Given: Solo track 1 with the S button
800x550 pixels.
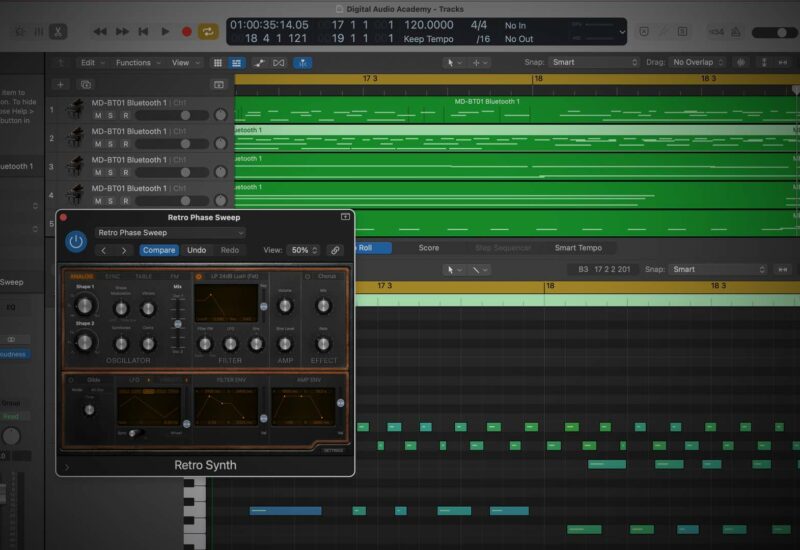Looking at the screenshot, I should [110, 116].
